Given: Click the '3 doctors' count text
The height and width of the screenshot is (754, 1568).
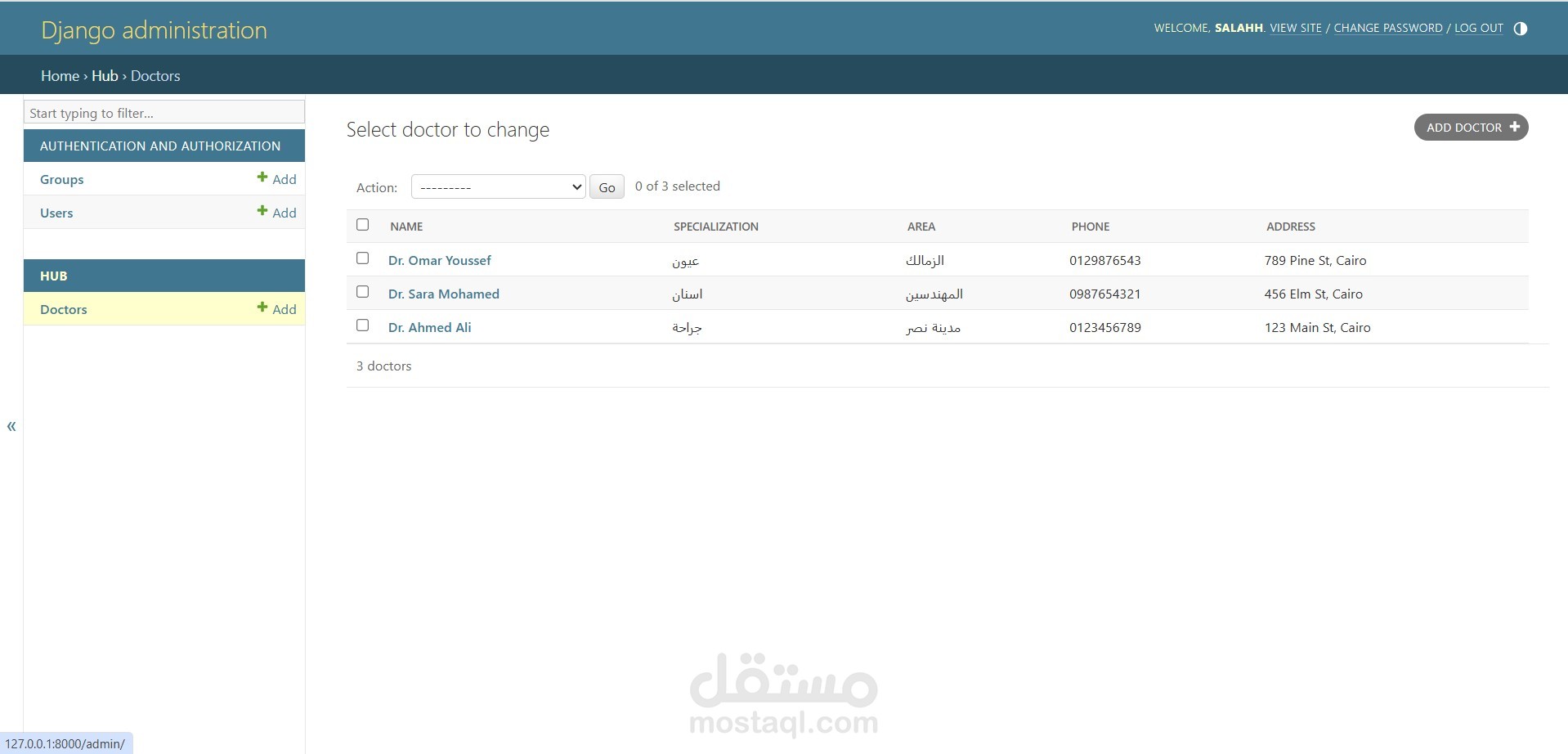Looking at the screenshot, I should 383,366.
